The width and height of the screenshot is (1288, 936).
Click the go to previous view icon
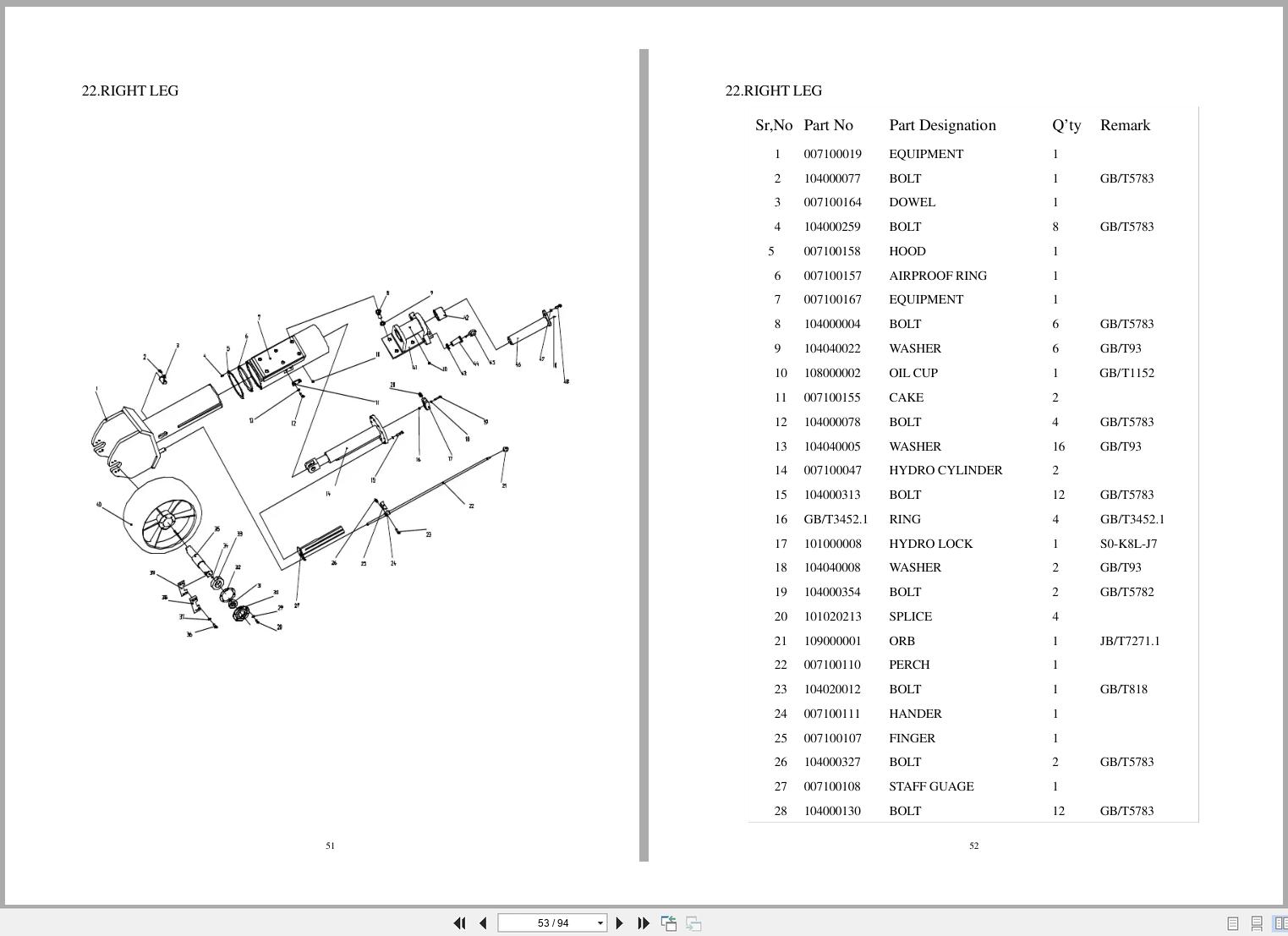(668, 923)
